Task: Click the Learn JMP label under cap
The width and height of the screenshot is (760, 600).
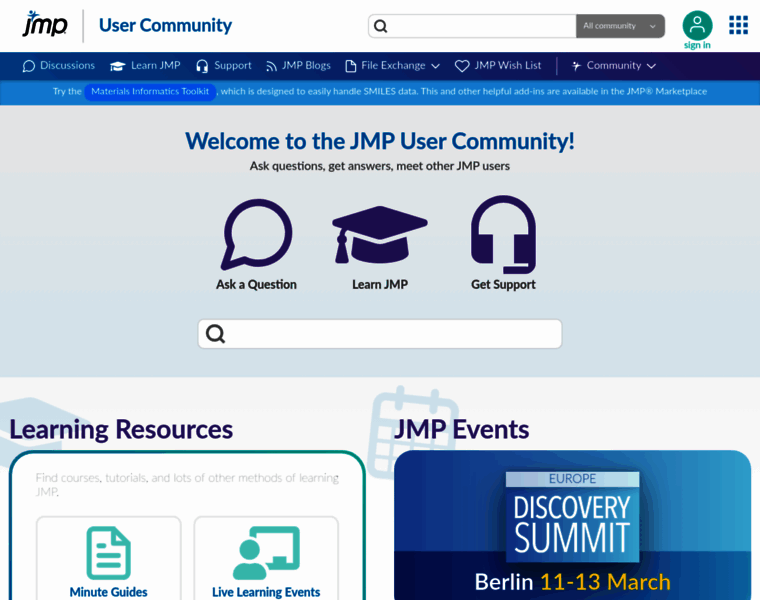Action: (x=380, y=284)
